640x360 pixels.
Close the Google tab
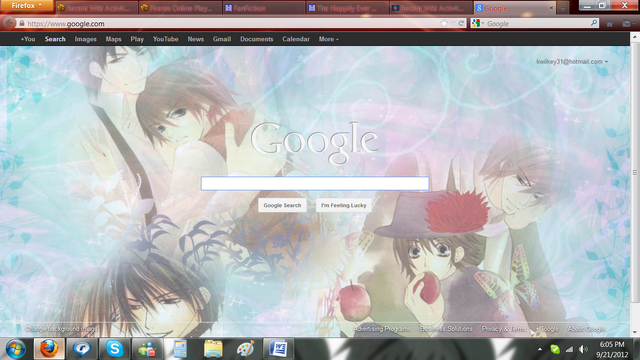click(x=551, y=8)
